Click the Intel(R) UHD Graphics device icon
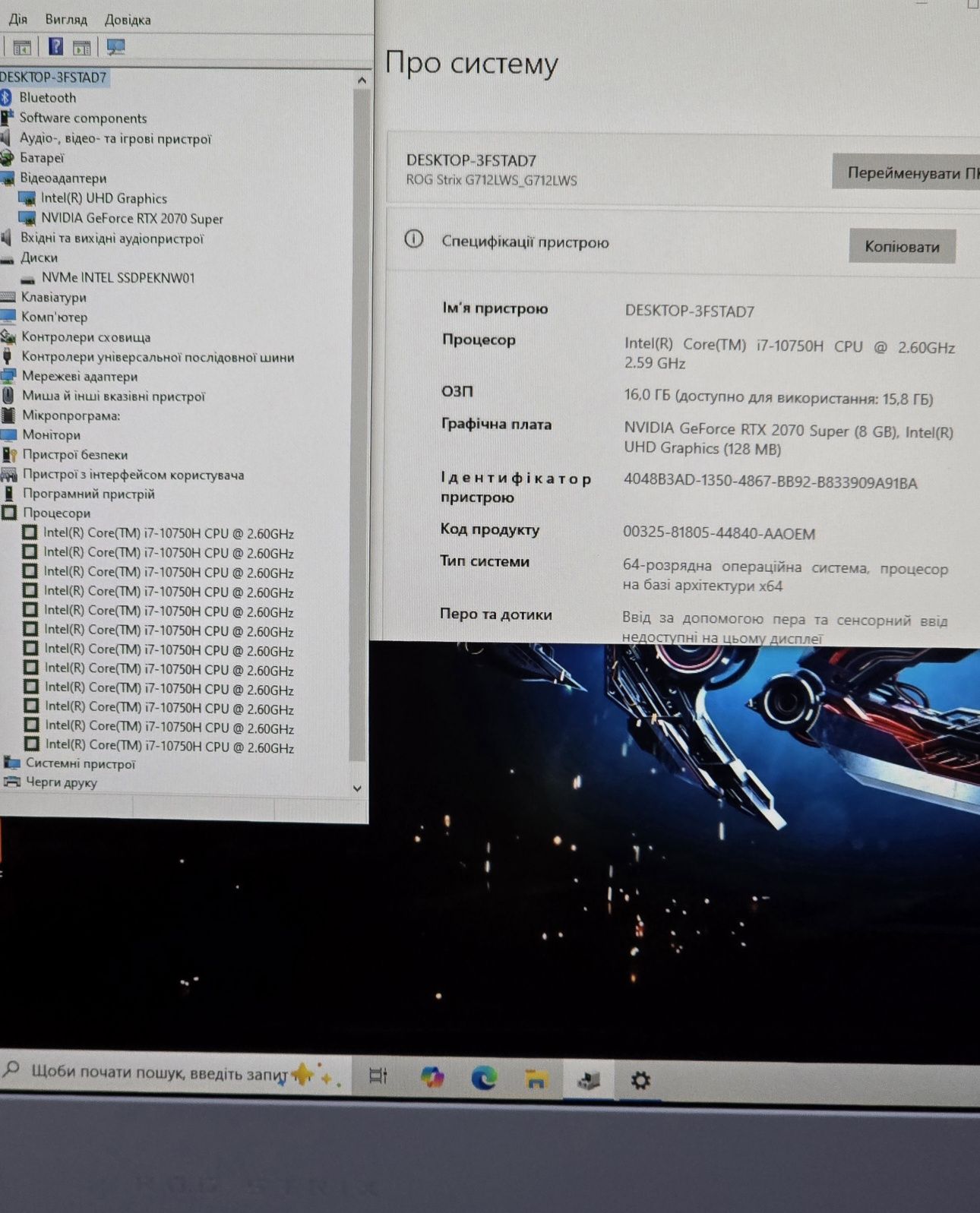The height and width of the screenshot is (1213, 980). [x=27, y=198]
